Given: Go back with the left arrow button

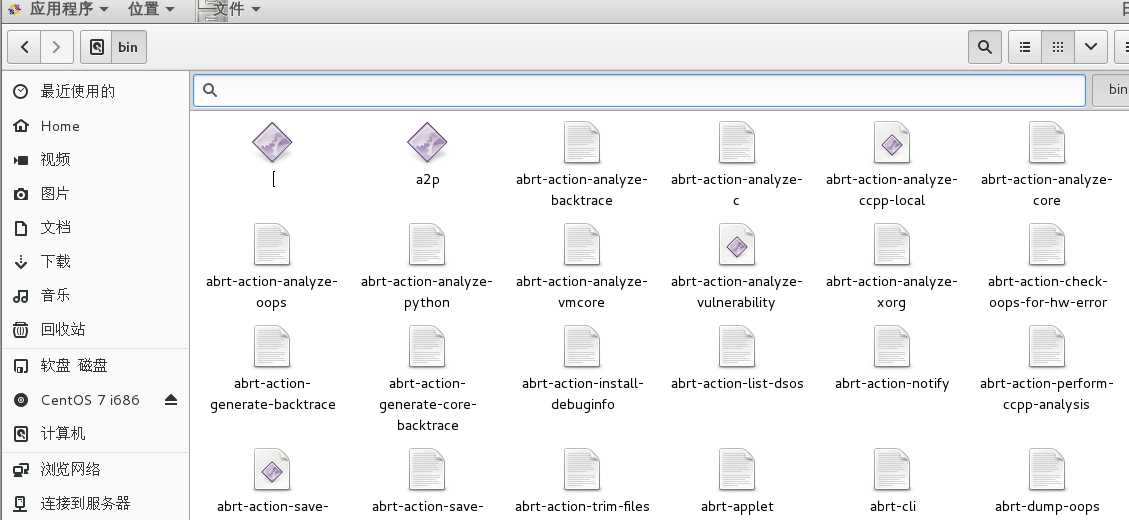Looking at the screenshot, I should (24, 48).
